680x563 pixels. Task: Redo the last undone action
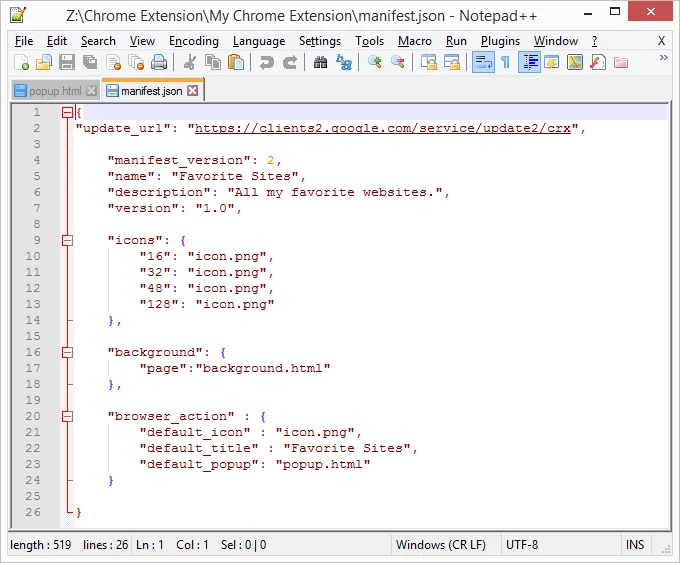point(290,62)
